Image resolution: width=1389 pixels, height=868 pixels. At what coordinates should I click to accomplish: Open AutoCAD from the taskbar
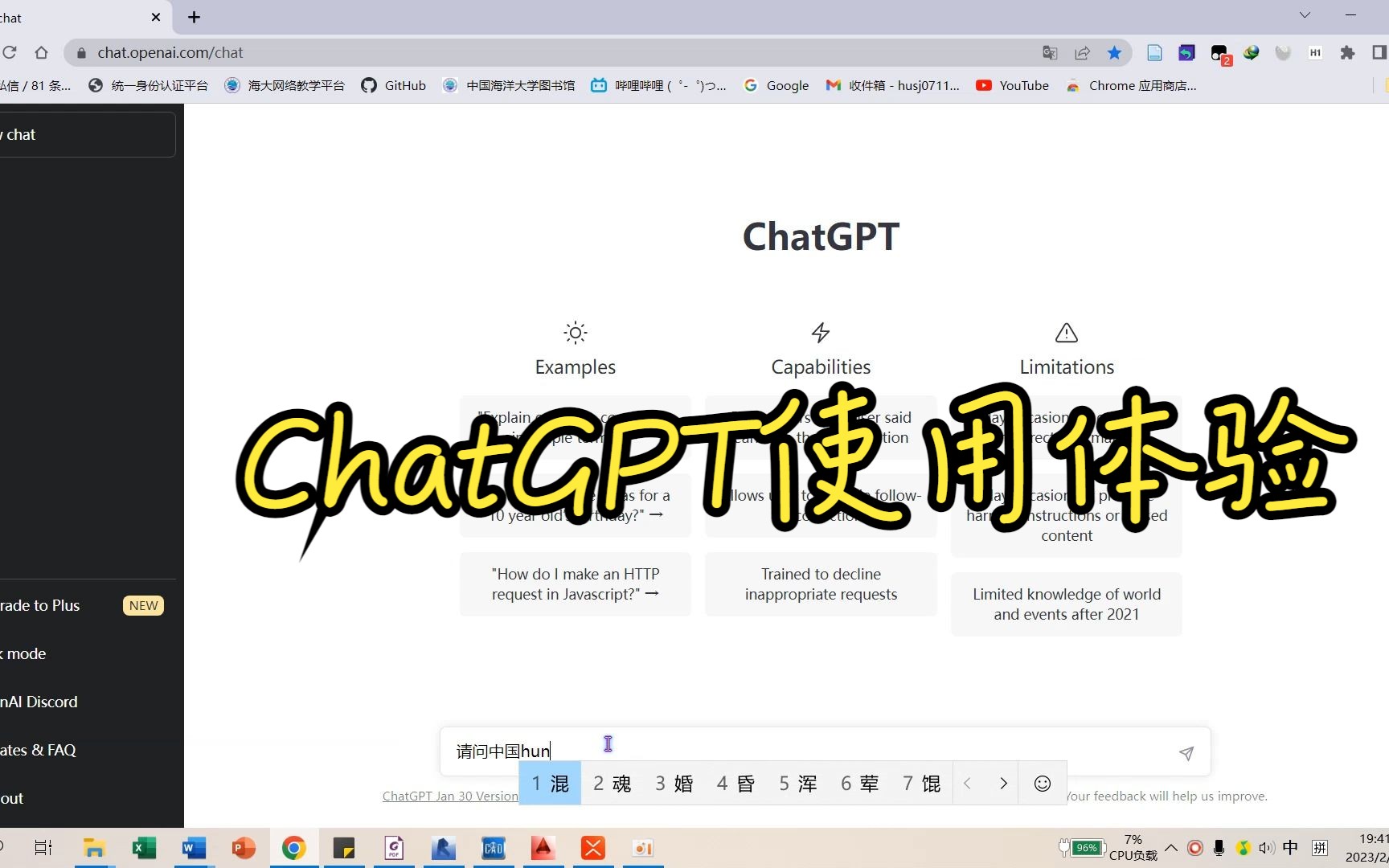[543, 848]
